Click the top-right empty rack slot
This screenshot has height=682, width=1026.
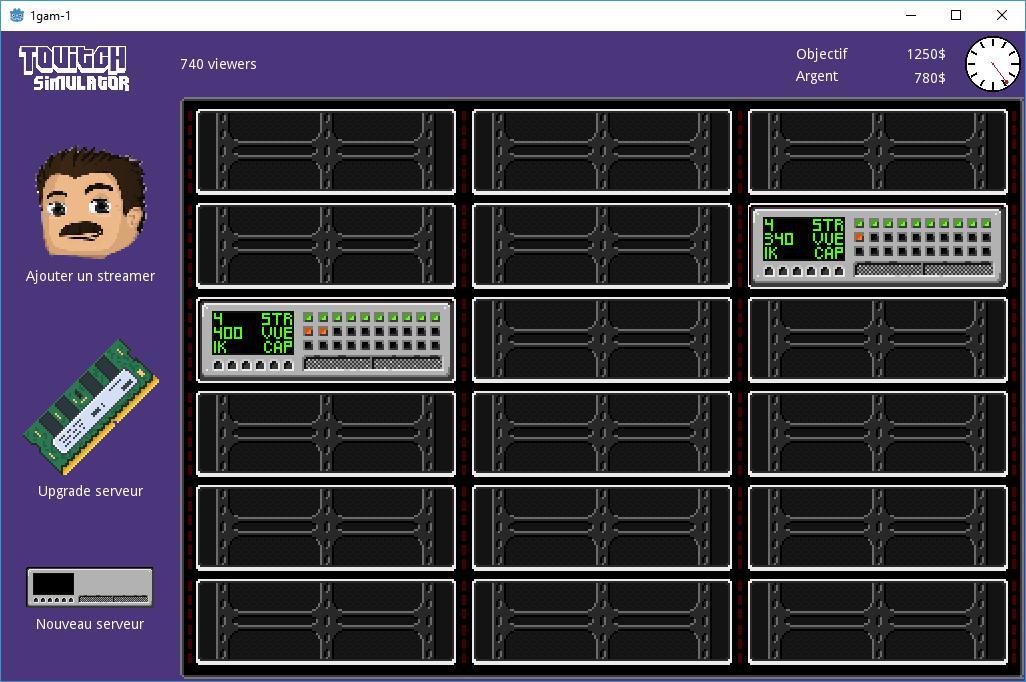(x=877, y=152)
